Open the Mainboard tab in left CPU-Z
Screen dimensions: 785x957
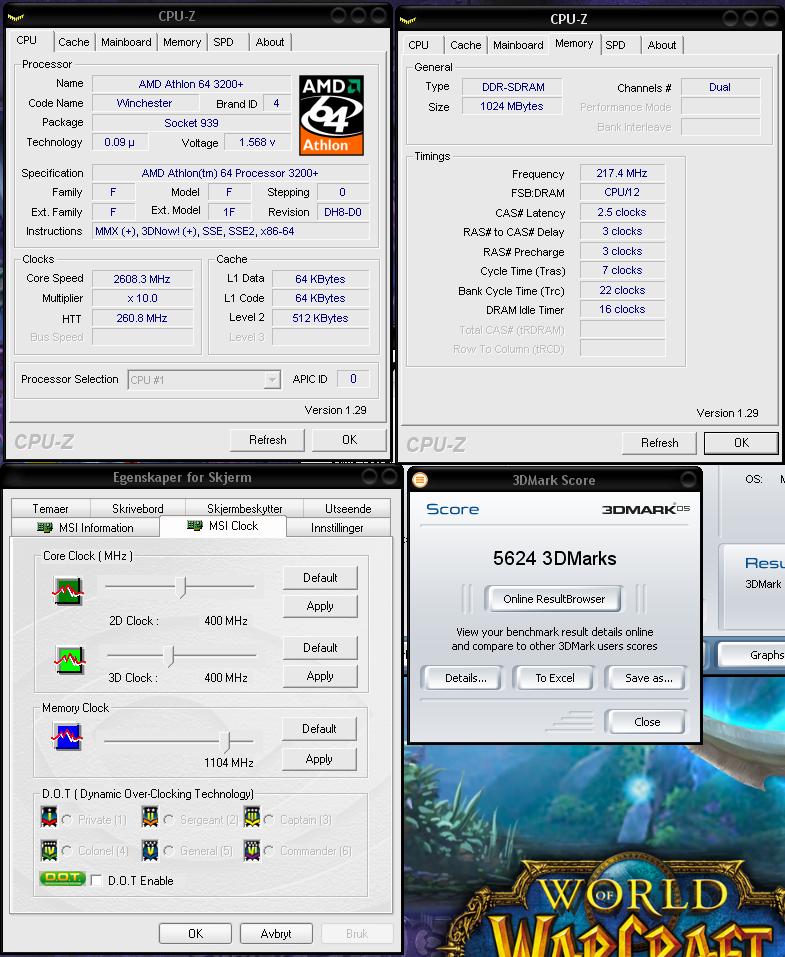126,42
